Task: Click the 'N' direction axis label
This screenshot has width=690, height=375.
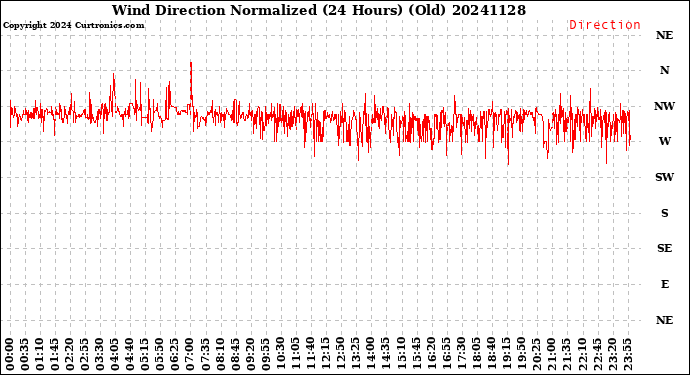Action: pos(664,70)
